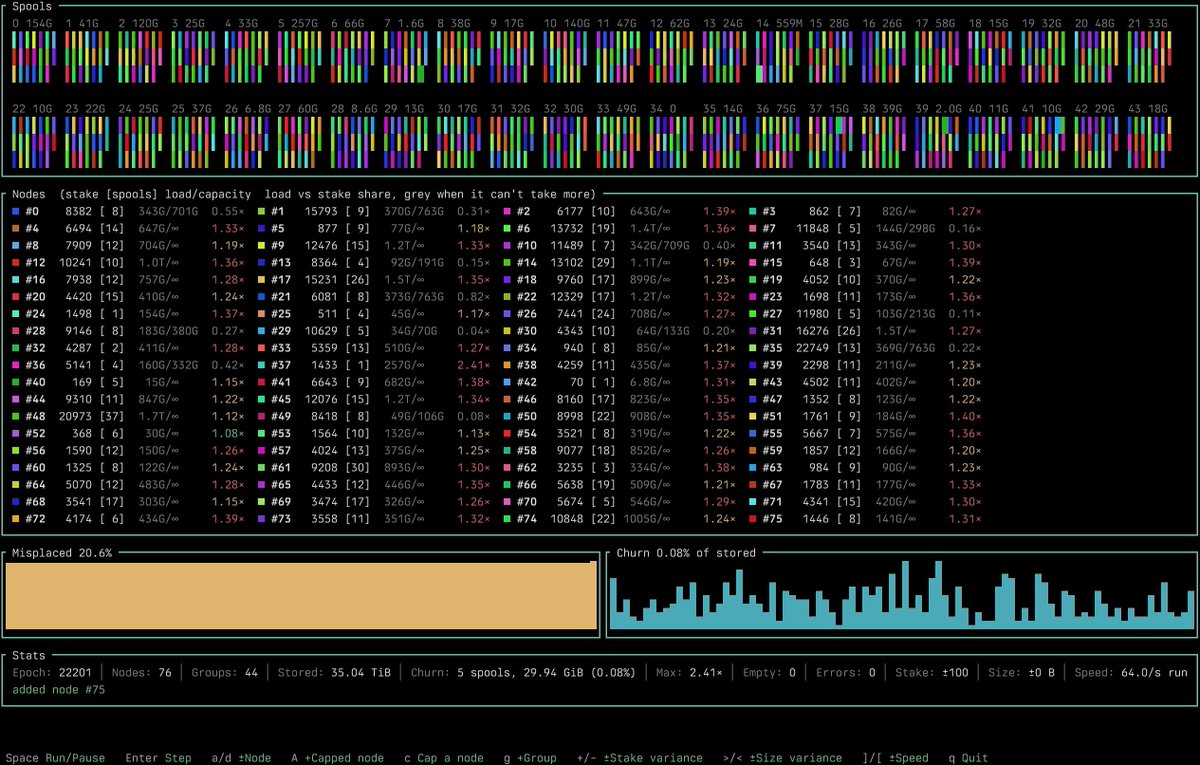Screen dimensions: 1200x765
Task: Select the color marker of node #75
Action: coord(753,519)
